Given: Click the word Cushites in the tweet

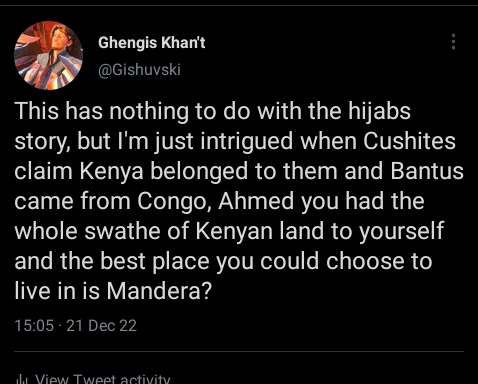Looking at the screenshot, I should tap(409, 141).
